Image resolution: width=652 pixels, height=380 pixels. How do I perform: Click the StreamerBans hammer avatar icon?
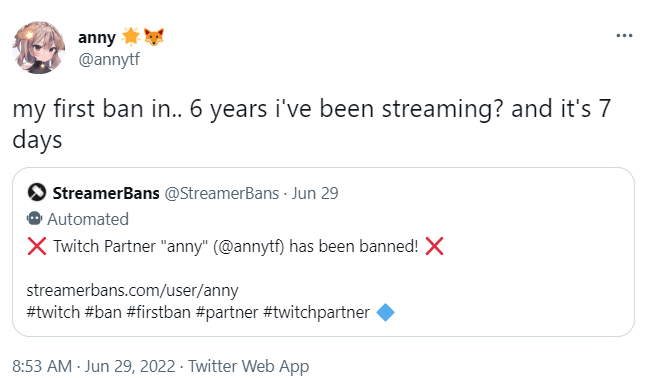(x=37, y=193)
